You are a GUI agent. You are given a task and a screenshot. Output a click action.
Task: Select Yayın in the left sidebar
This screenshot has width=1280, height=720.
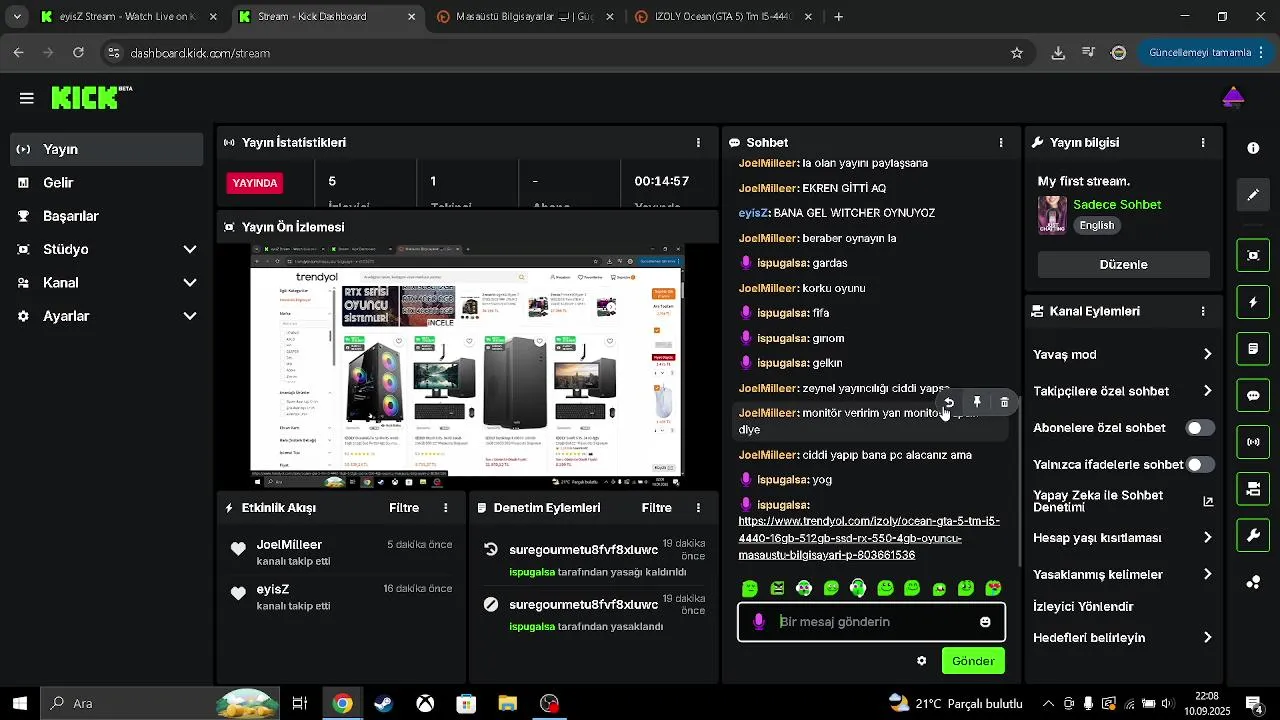[x=107, y=149]
